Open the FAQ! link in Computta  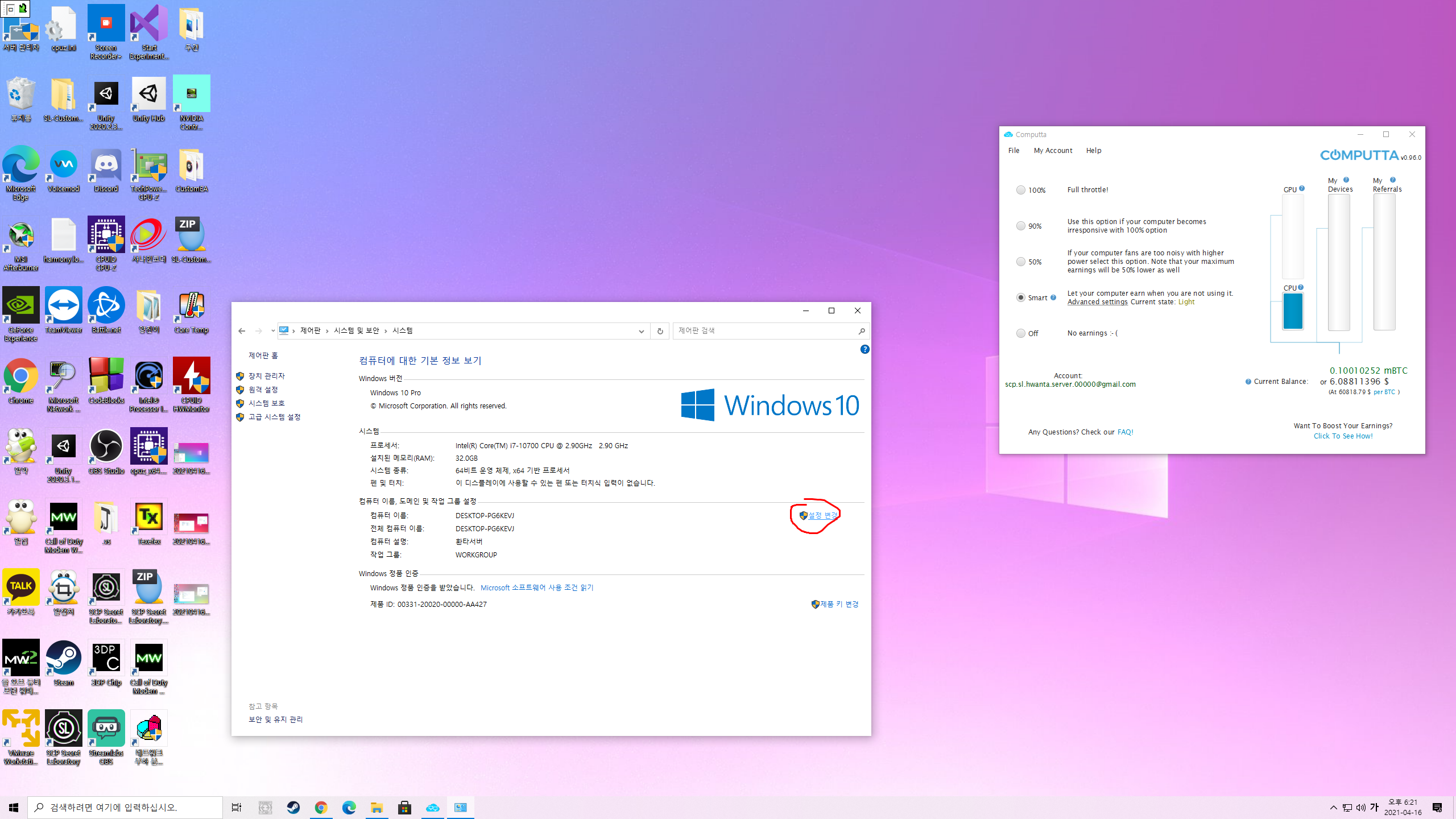(1125, 432)
